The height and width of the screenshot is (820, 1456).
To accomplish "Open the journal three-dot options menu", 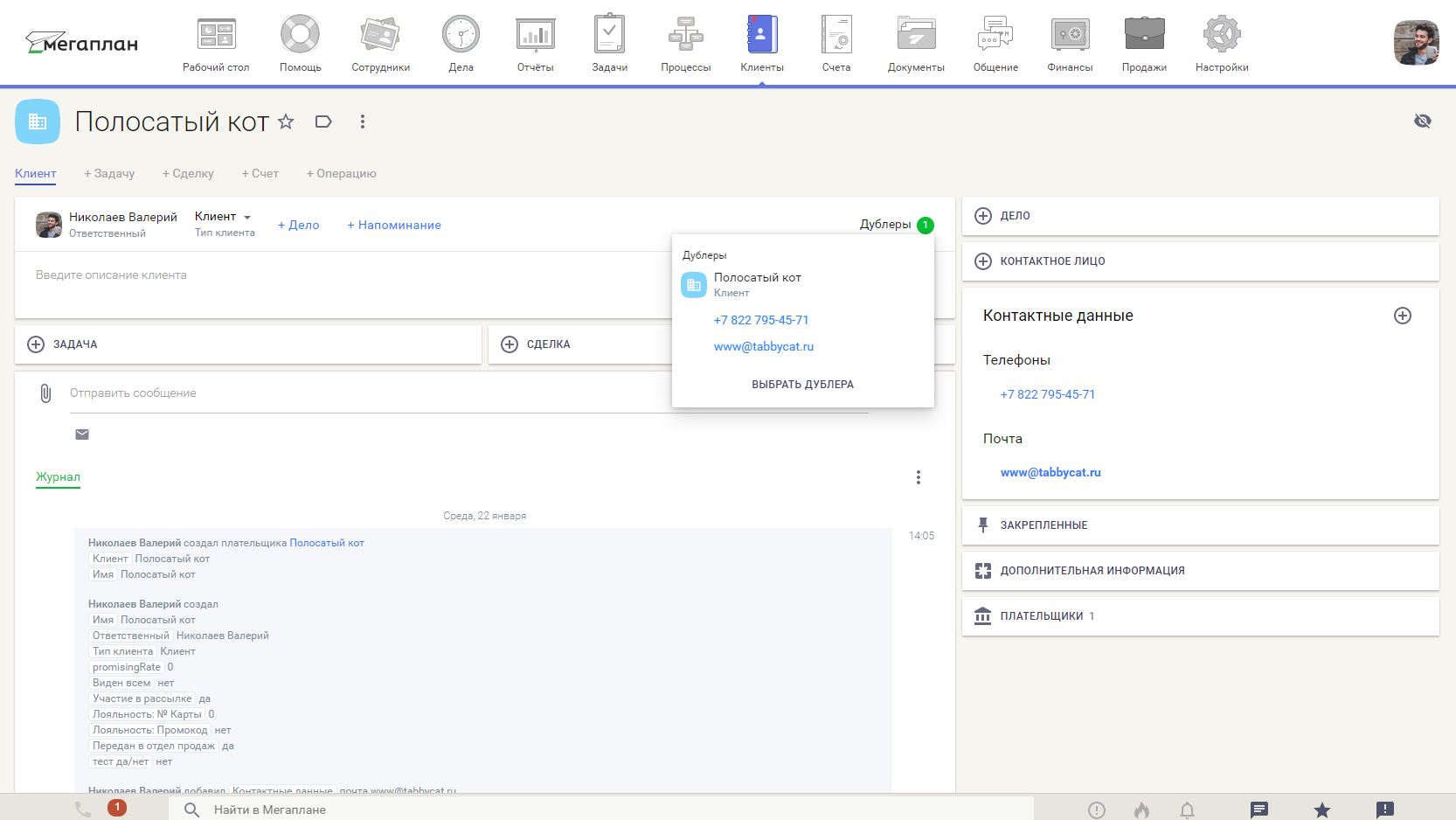I will point(919,477).
